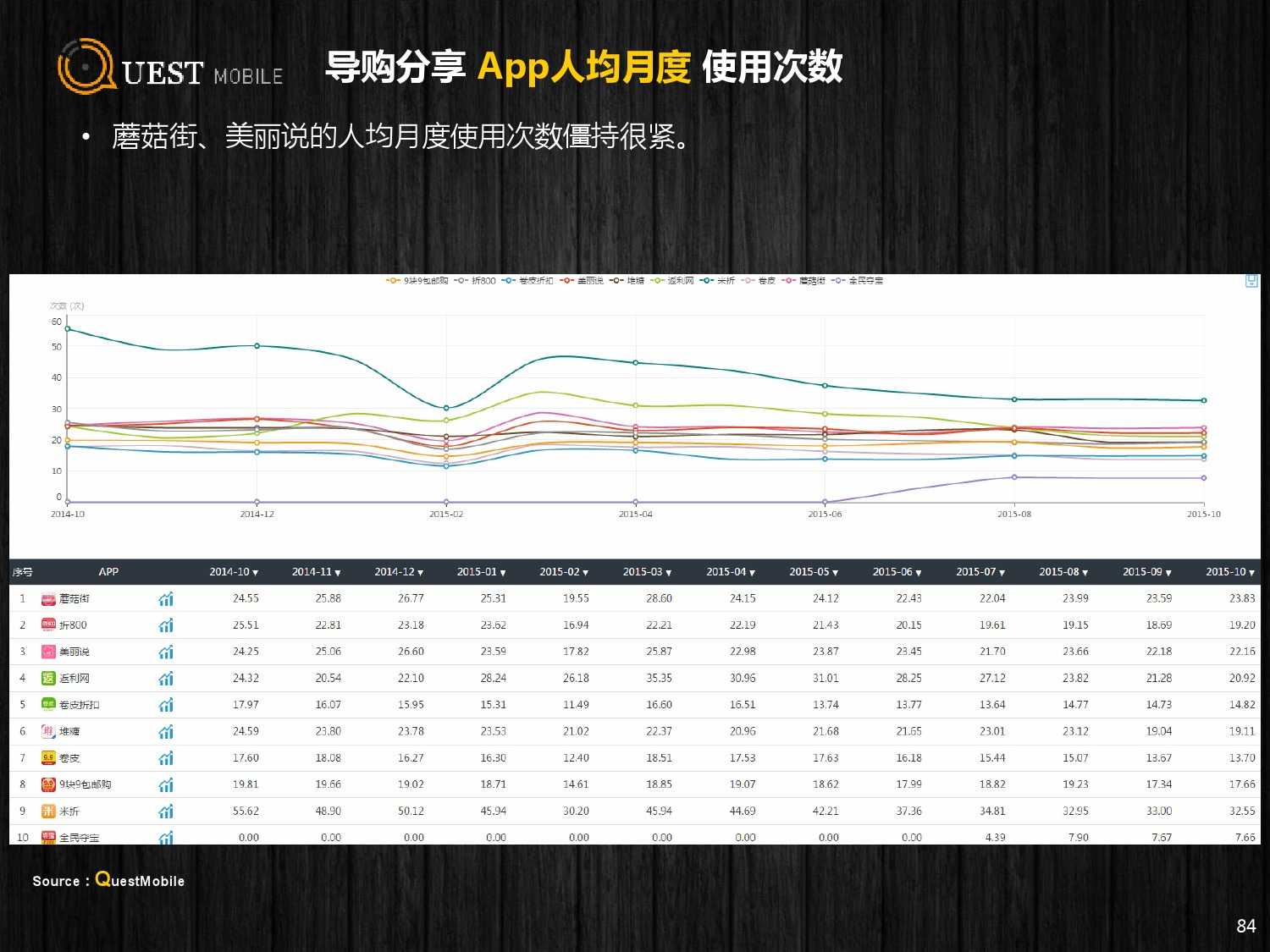
Task: Click the 米折 app logo icon
Action: [48, 812]
